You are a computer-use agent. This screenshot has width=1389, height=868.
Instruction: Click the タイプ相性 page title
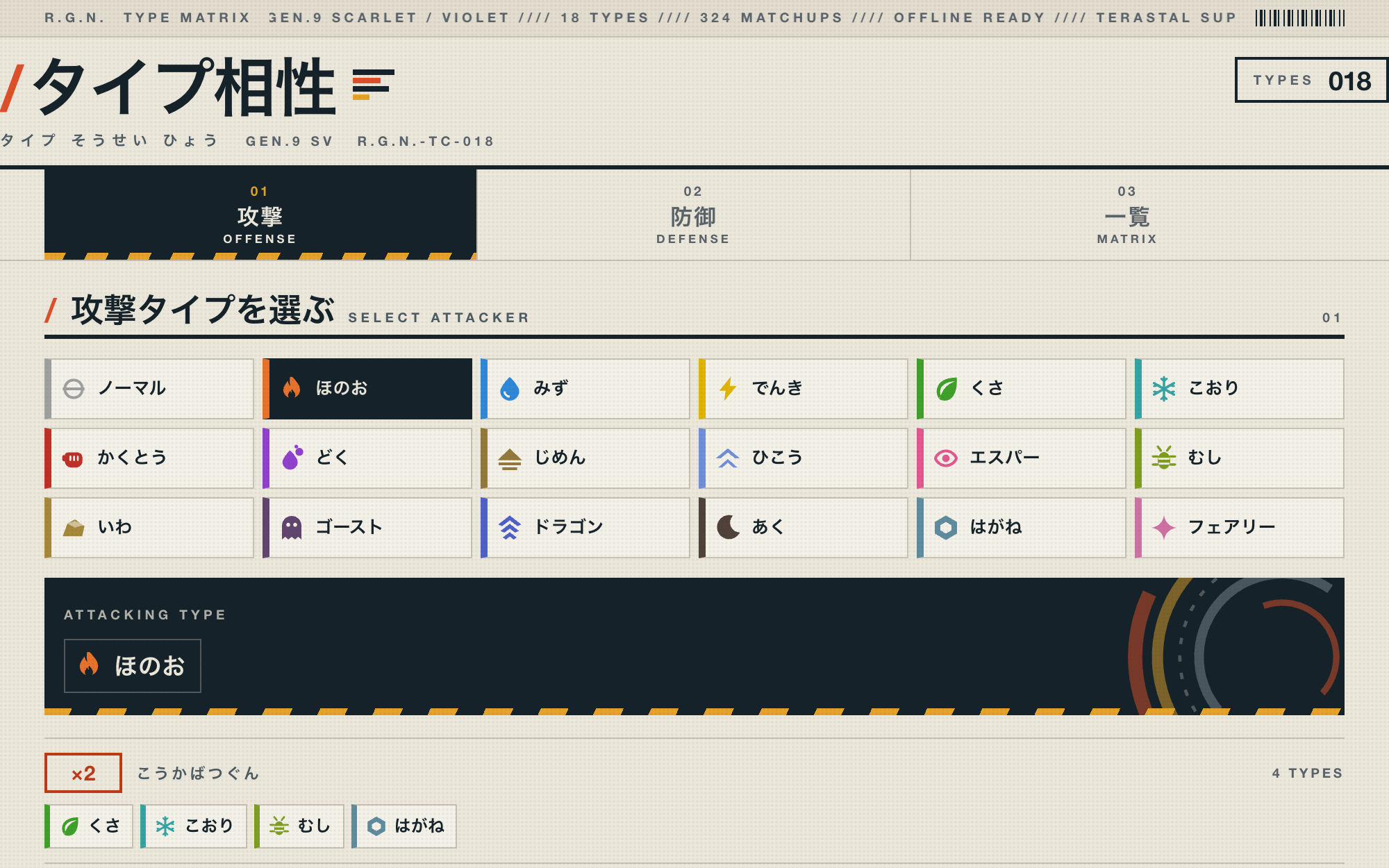pyautogui.click(x=185, y=86)
